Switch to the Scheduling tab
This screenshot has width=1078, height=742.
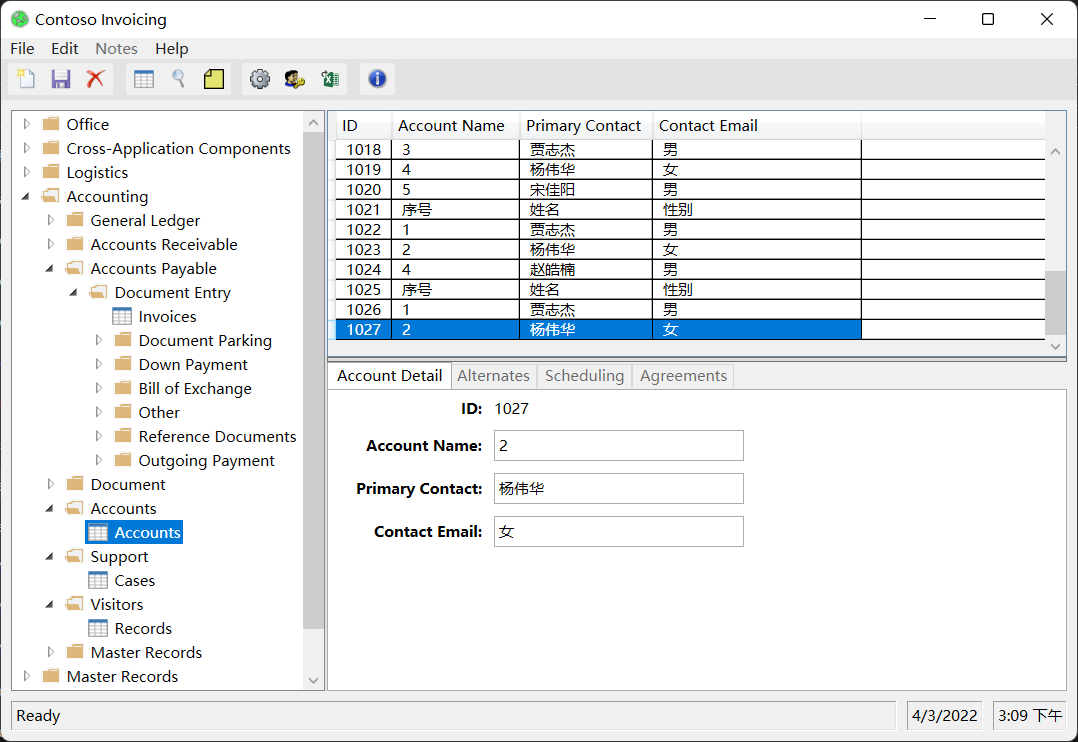(584, 375)
